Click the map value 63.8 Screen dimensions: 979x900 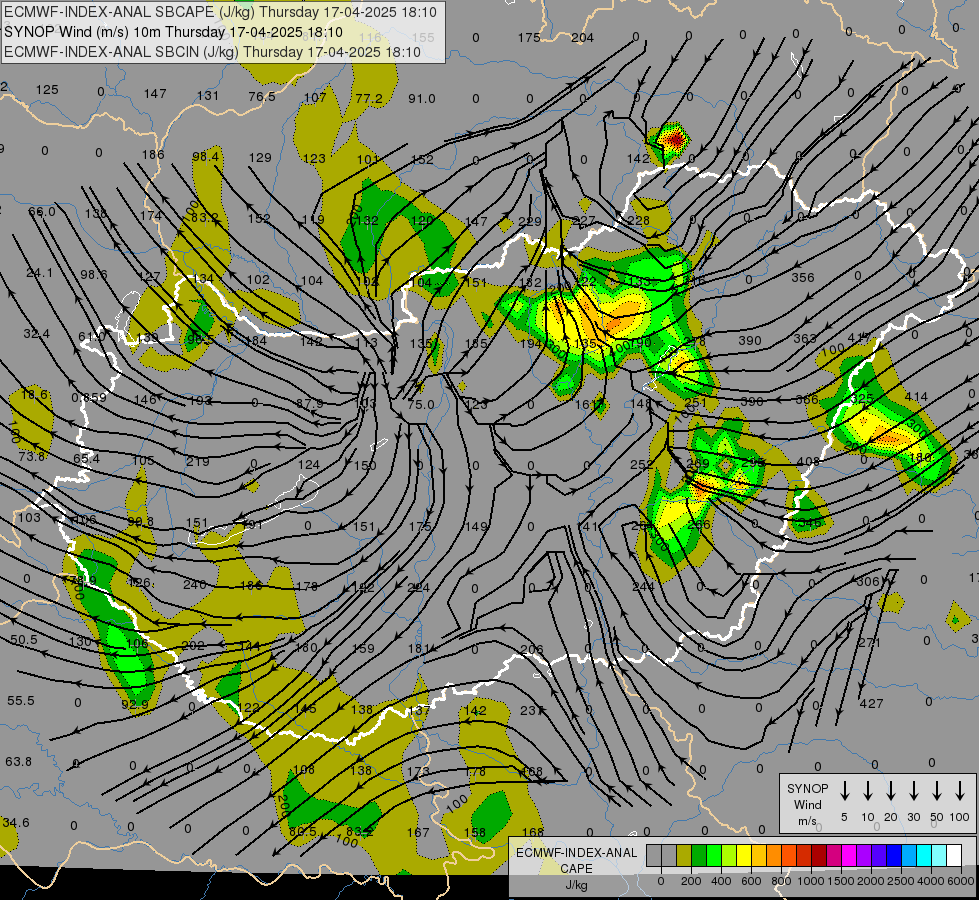(x=18, y=761)
